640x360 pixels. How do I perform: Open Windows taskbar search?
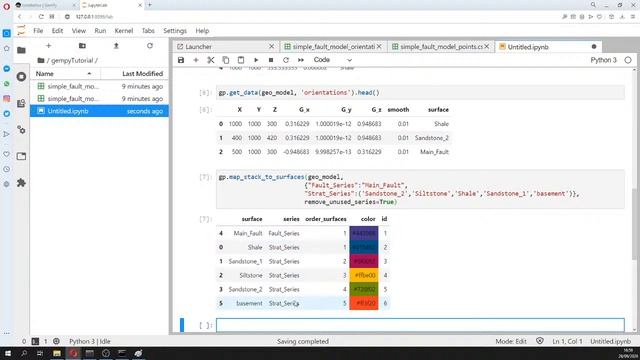(x=24, y=353)
